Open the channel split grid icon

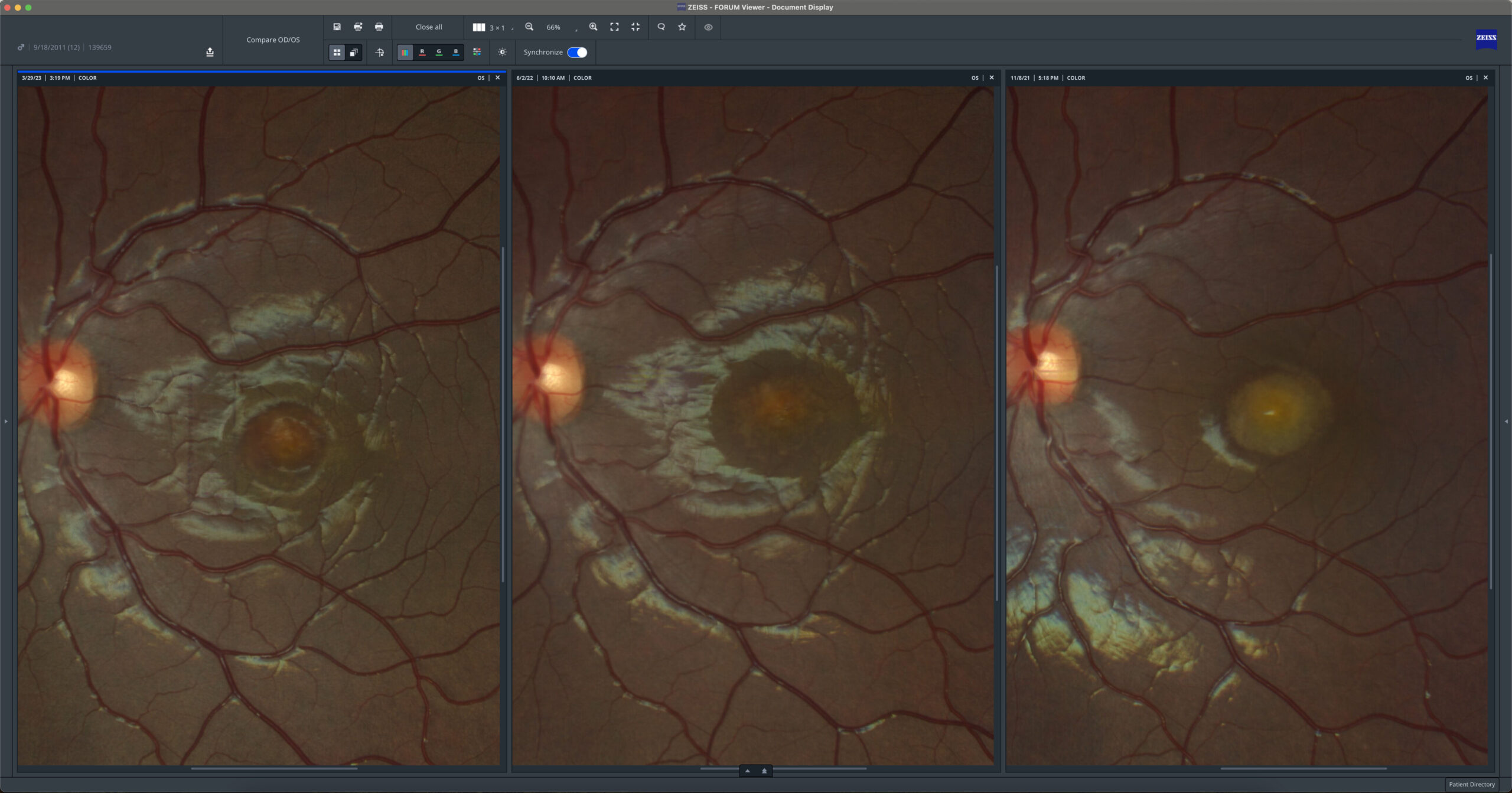(x=477, y=52)
